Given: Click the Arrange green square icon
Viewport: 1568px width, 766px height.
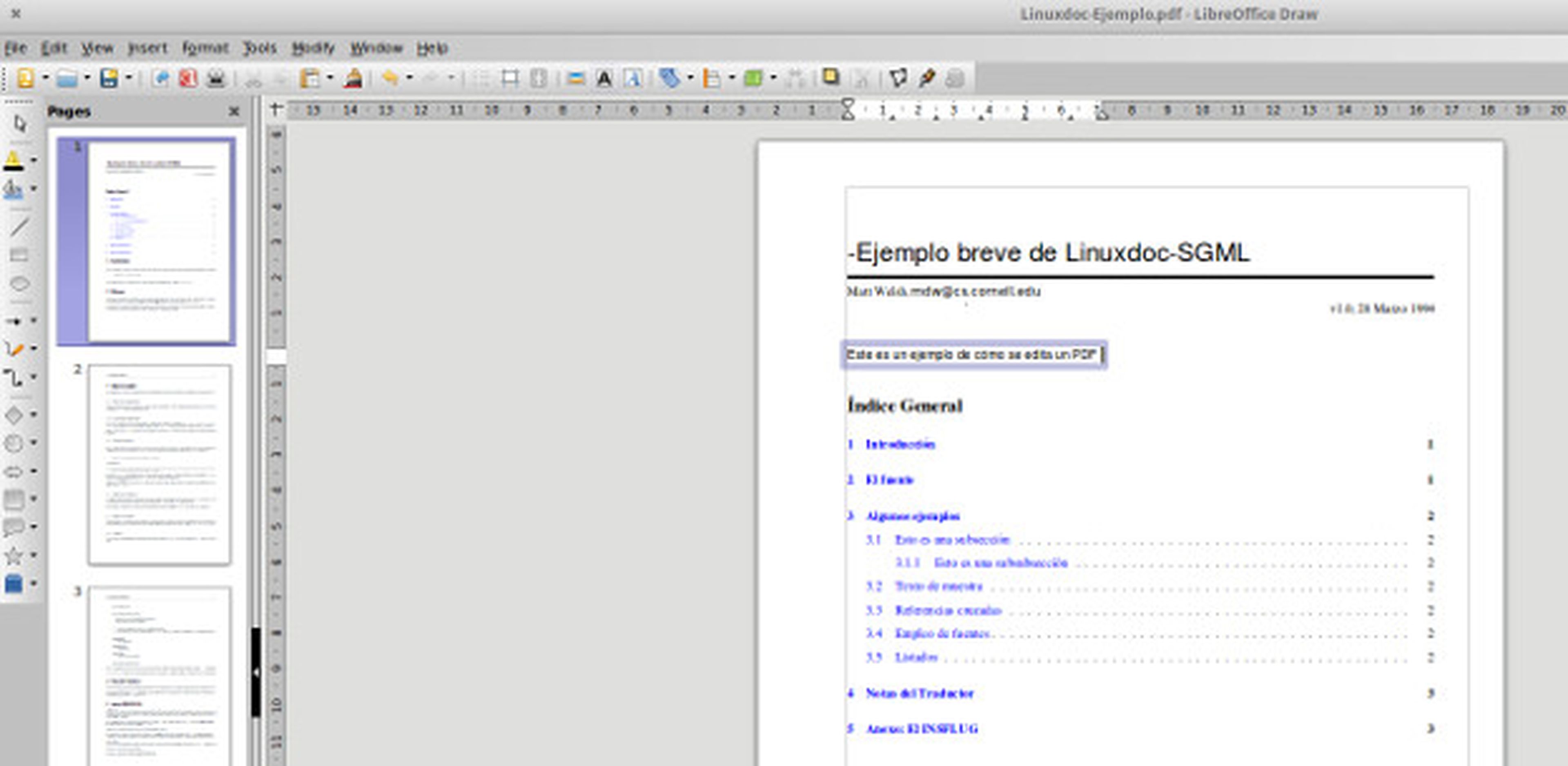Looking at the screenshot, I should pos(753,78).
